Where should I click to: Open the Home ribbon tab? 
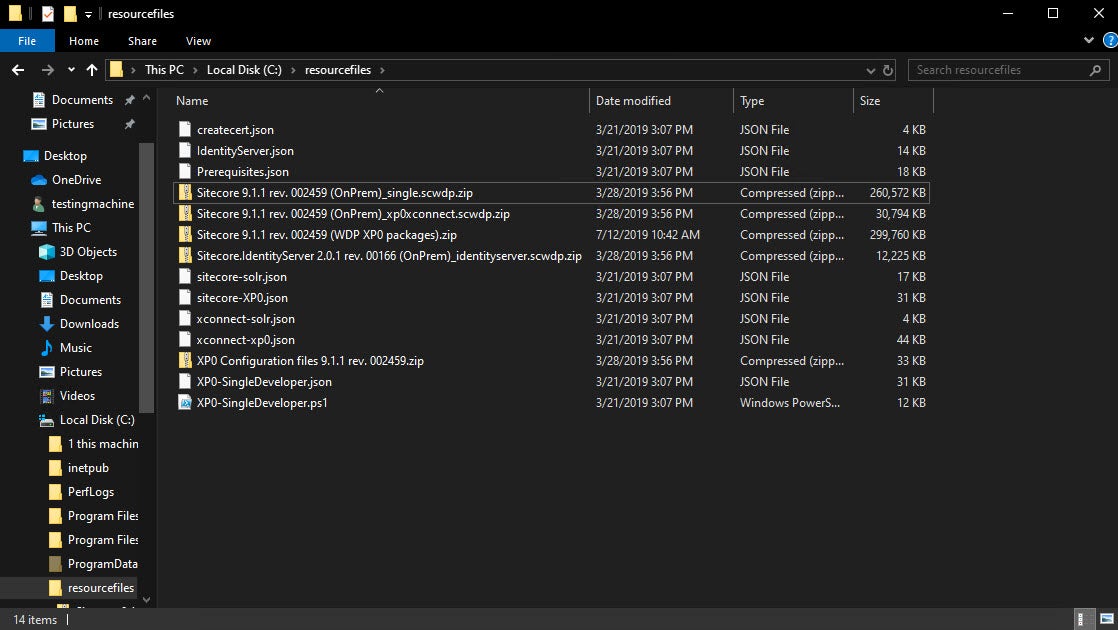(x=84, y=41)
